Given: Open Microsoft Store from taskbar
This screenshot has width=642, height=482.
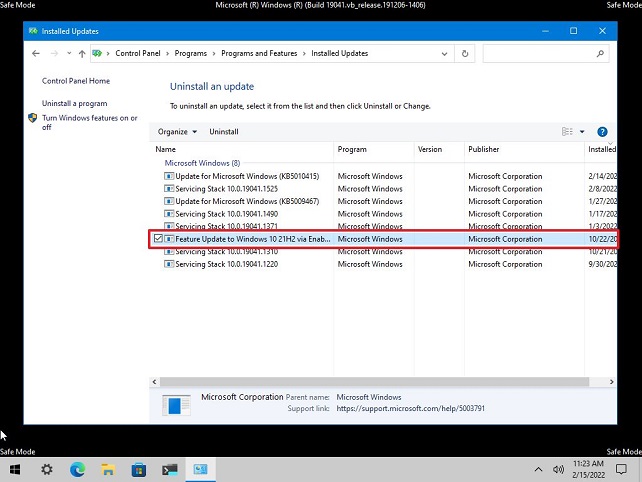Looking at the screenshot, I should tap(139, 470).
